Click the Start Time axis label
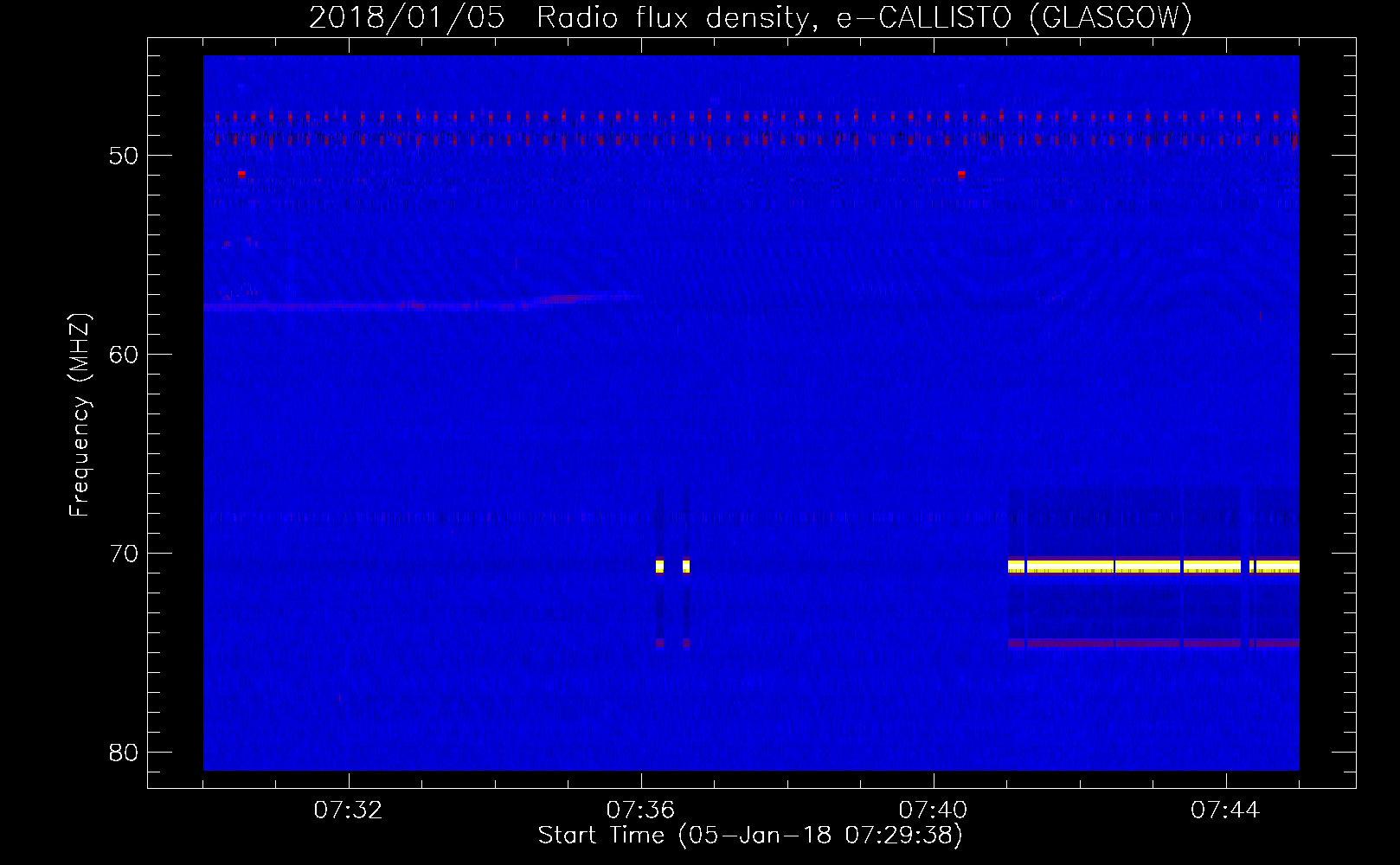The width and height of the screenshot is (1400, 865). click(750, 836)
